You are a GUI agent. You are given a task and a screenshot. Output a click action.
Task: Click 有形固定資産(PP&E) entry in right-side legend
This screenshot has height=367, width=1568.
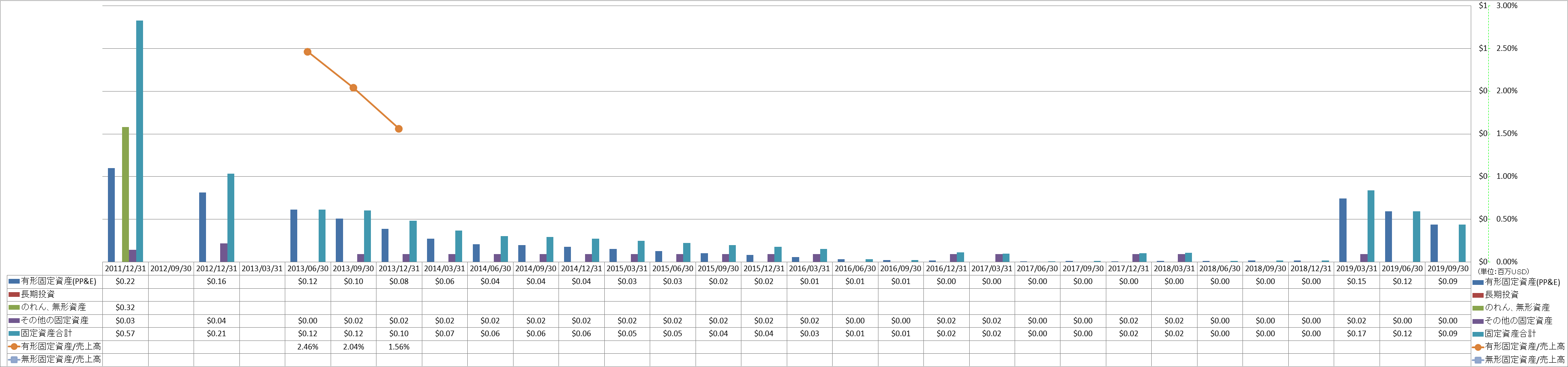[1516, 282]
